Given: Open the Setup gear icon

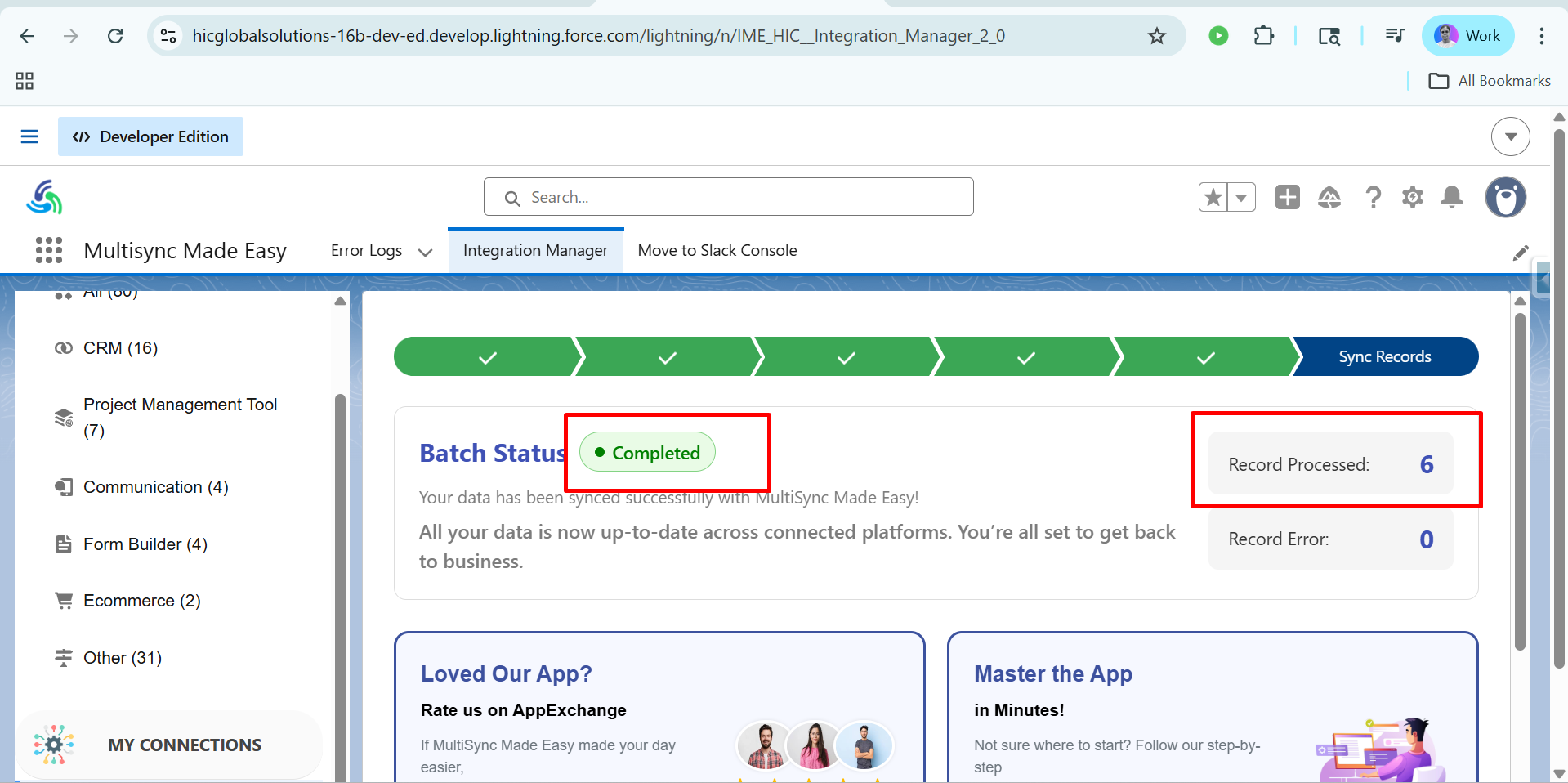Looking at the screenshot, I should [1413, 197].
